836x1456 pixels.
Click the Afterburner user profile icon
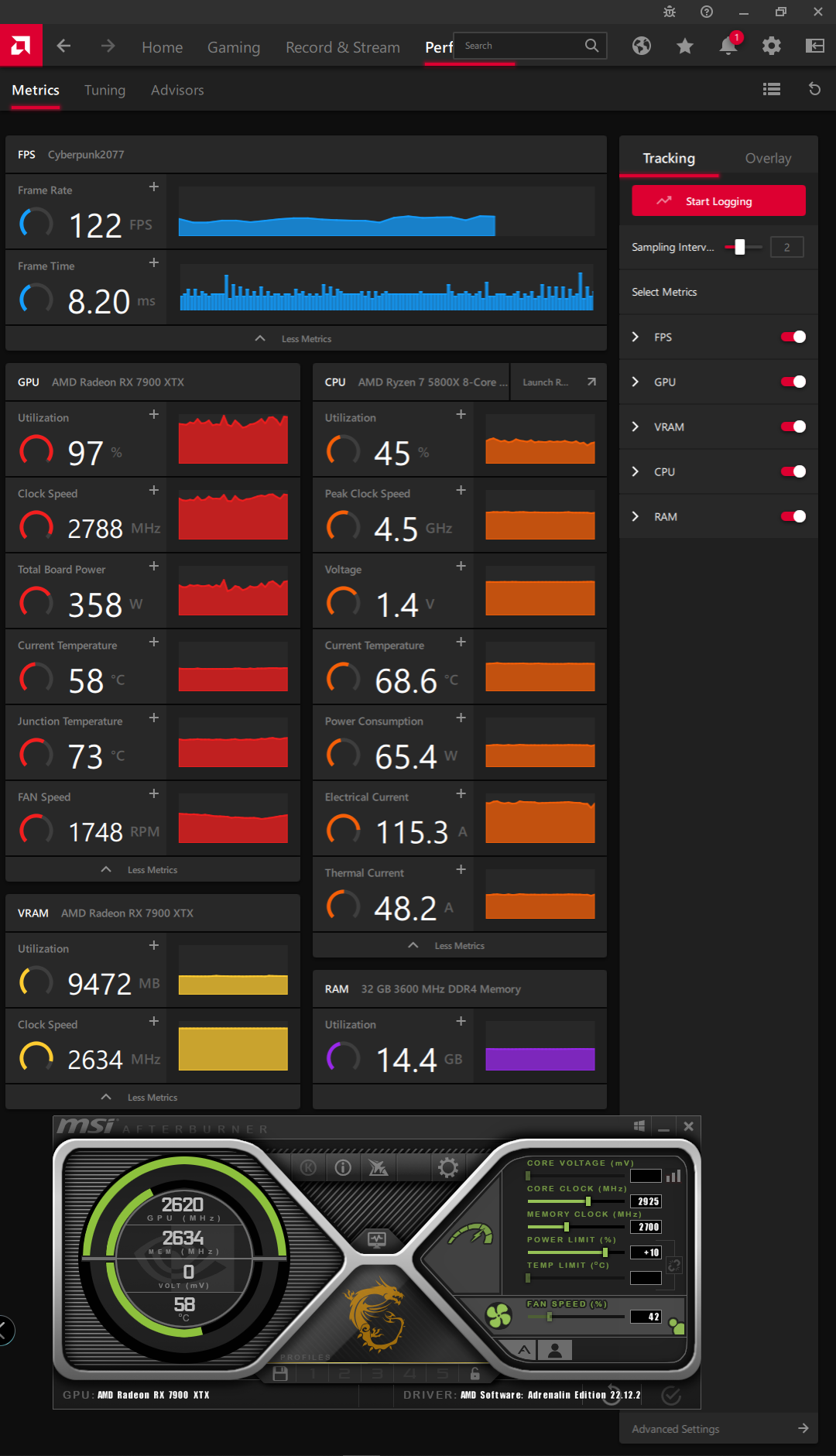point(555,1350)
